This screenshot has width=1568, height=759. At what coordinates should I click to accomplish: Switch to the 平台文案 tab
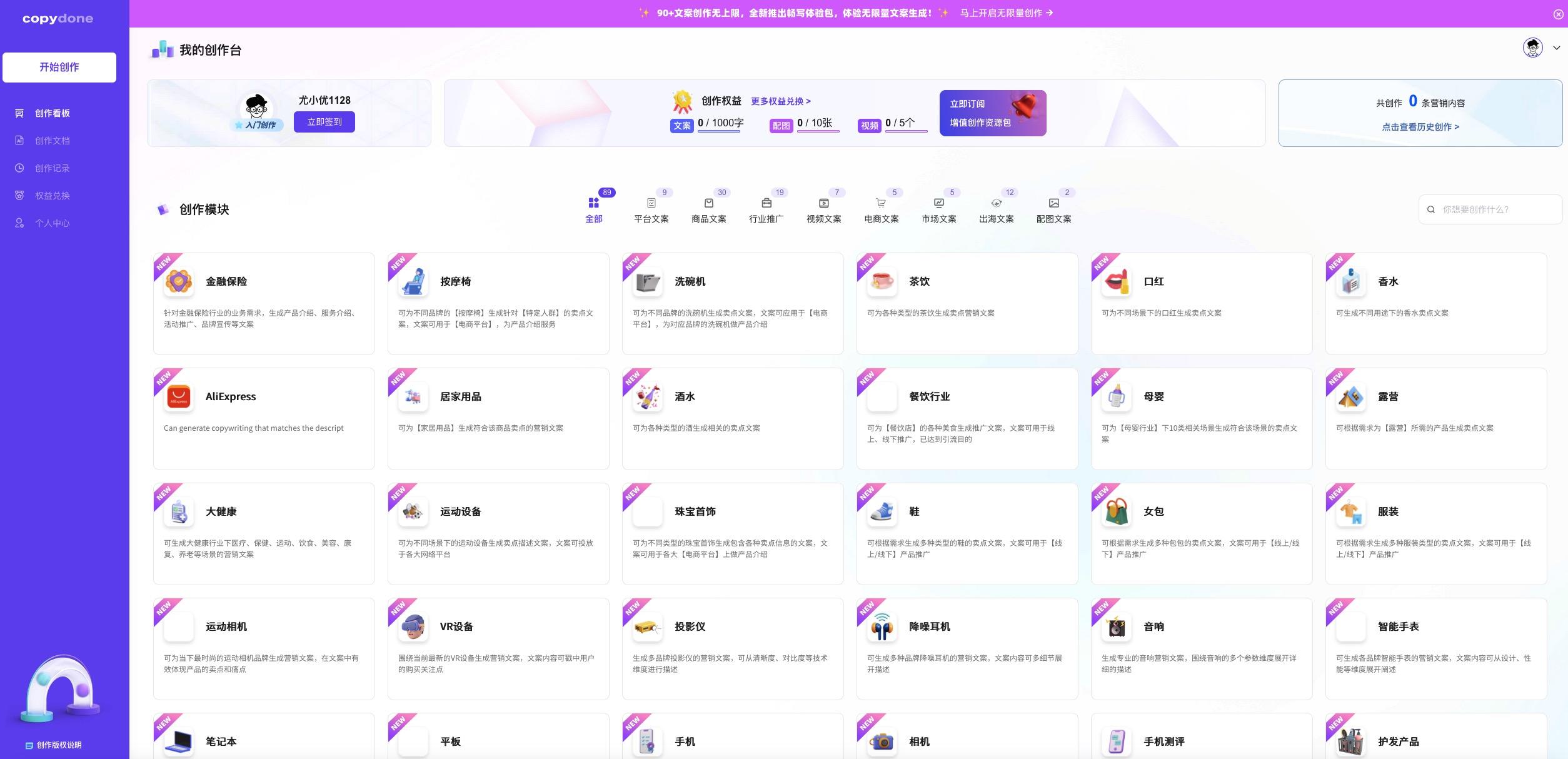[x=651, y=210]
